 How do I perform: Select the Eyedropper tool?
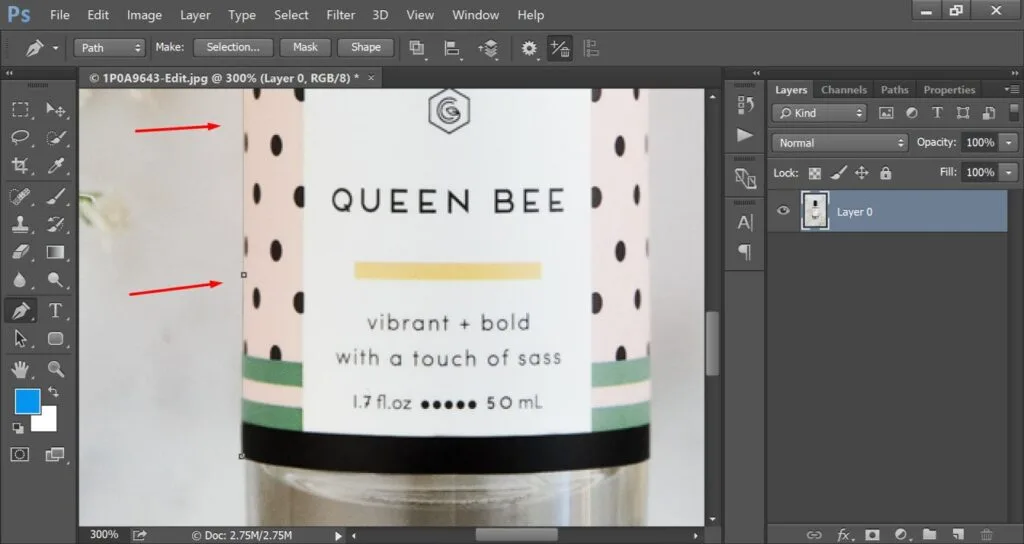[x=56, y=166]
